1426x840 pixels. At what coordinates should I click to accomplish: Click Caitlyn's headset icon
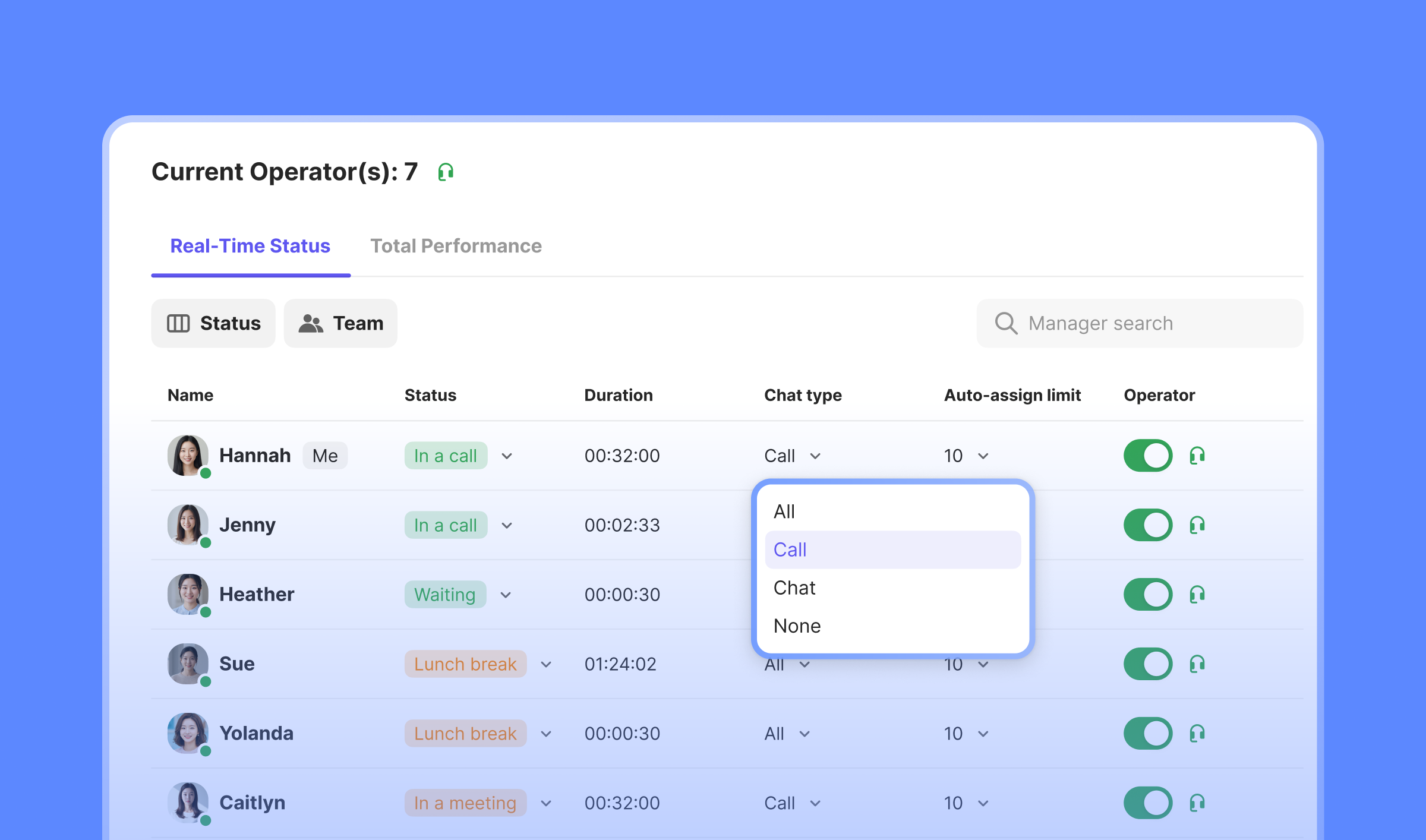click(1197, 803)
